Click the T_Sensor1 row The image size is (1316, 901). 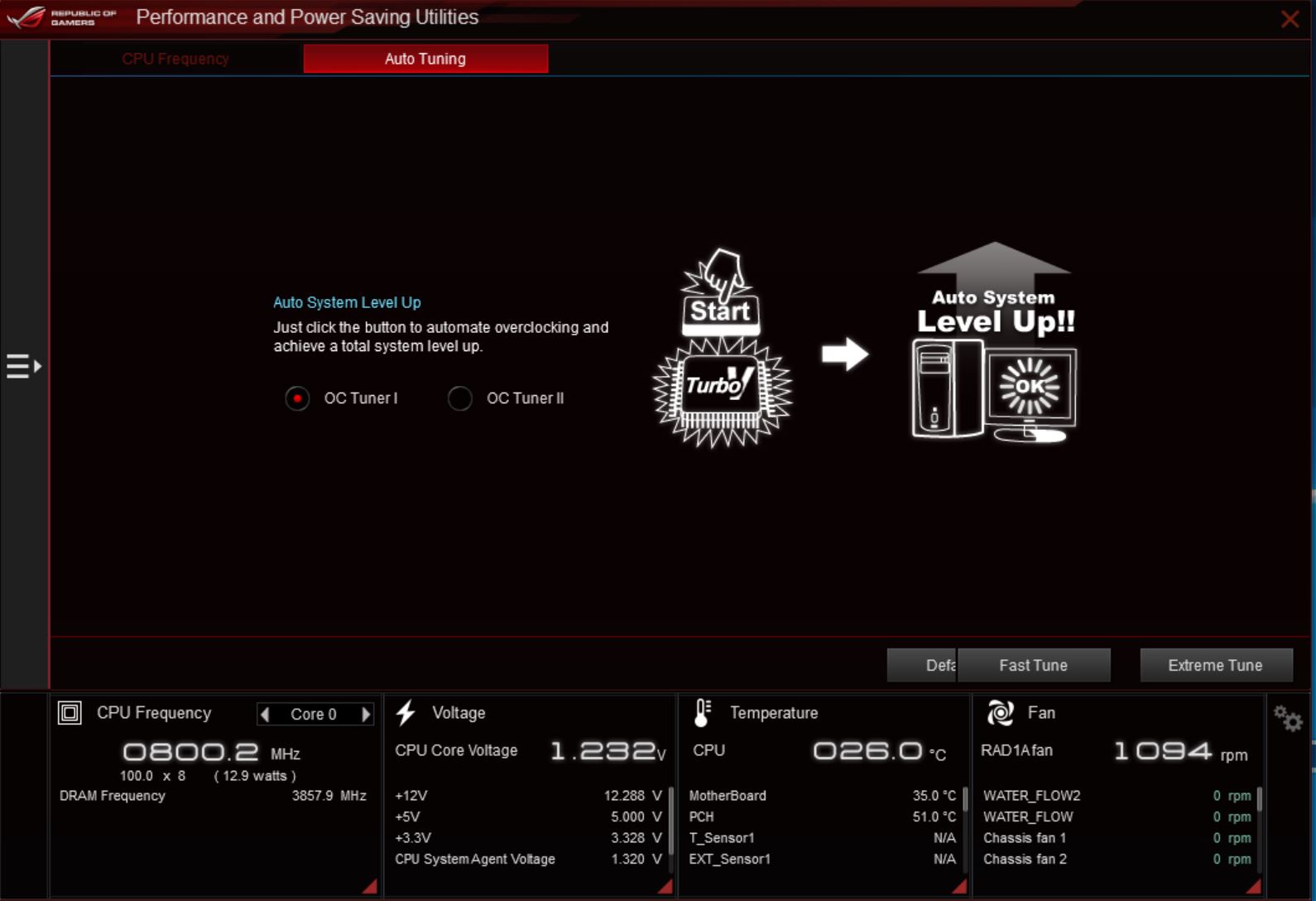(823, 838)
